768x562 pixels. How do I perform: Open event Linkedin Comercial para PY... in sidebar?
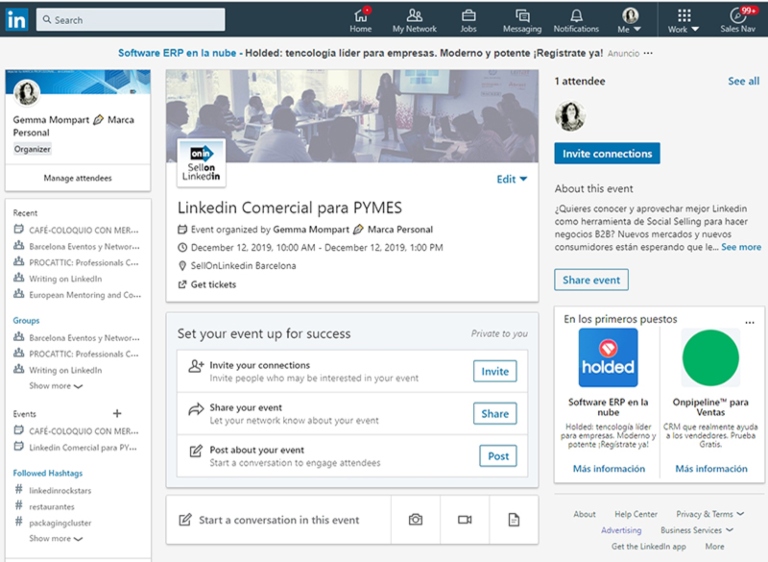coord(83,447)
